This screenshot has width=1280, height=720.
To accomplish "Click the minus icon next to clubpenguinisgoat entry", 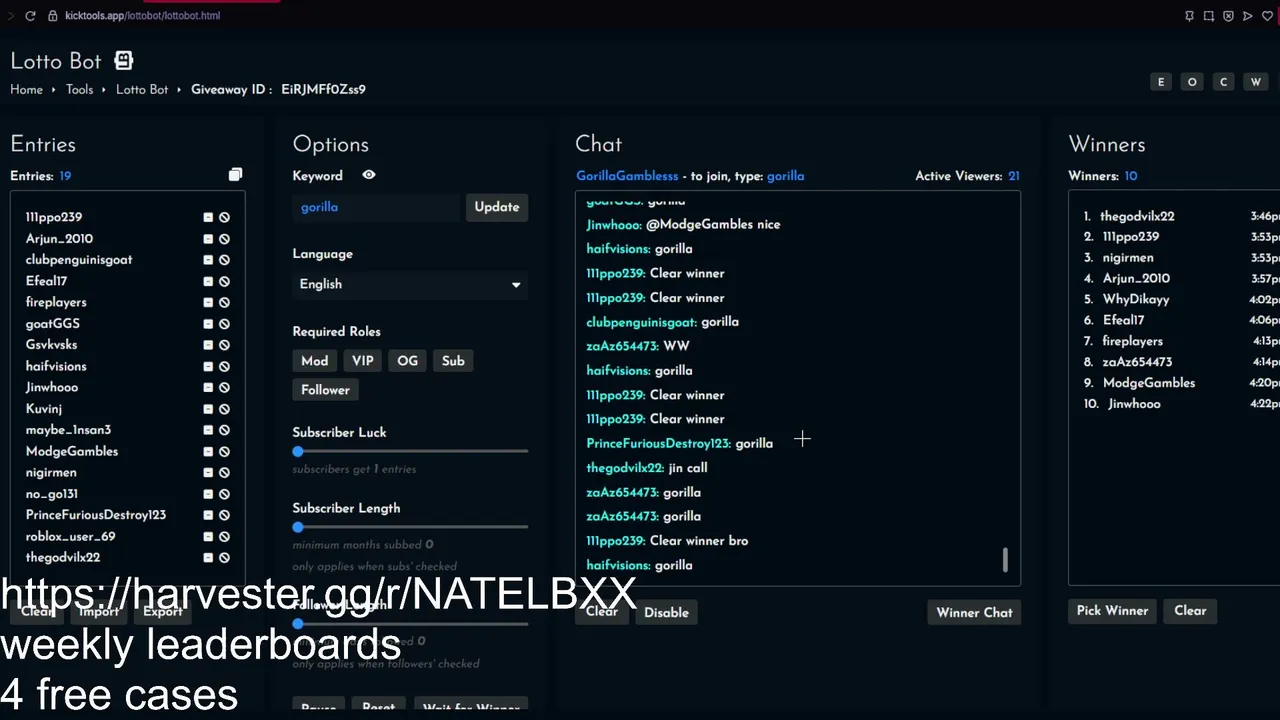I will (208, 260).
